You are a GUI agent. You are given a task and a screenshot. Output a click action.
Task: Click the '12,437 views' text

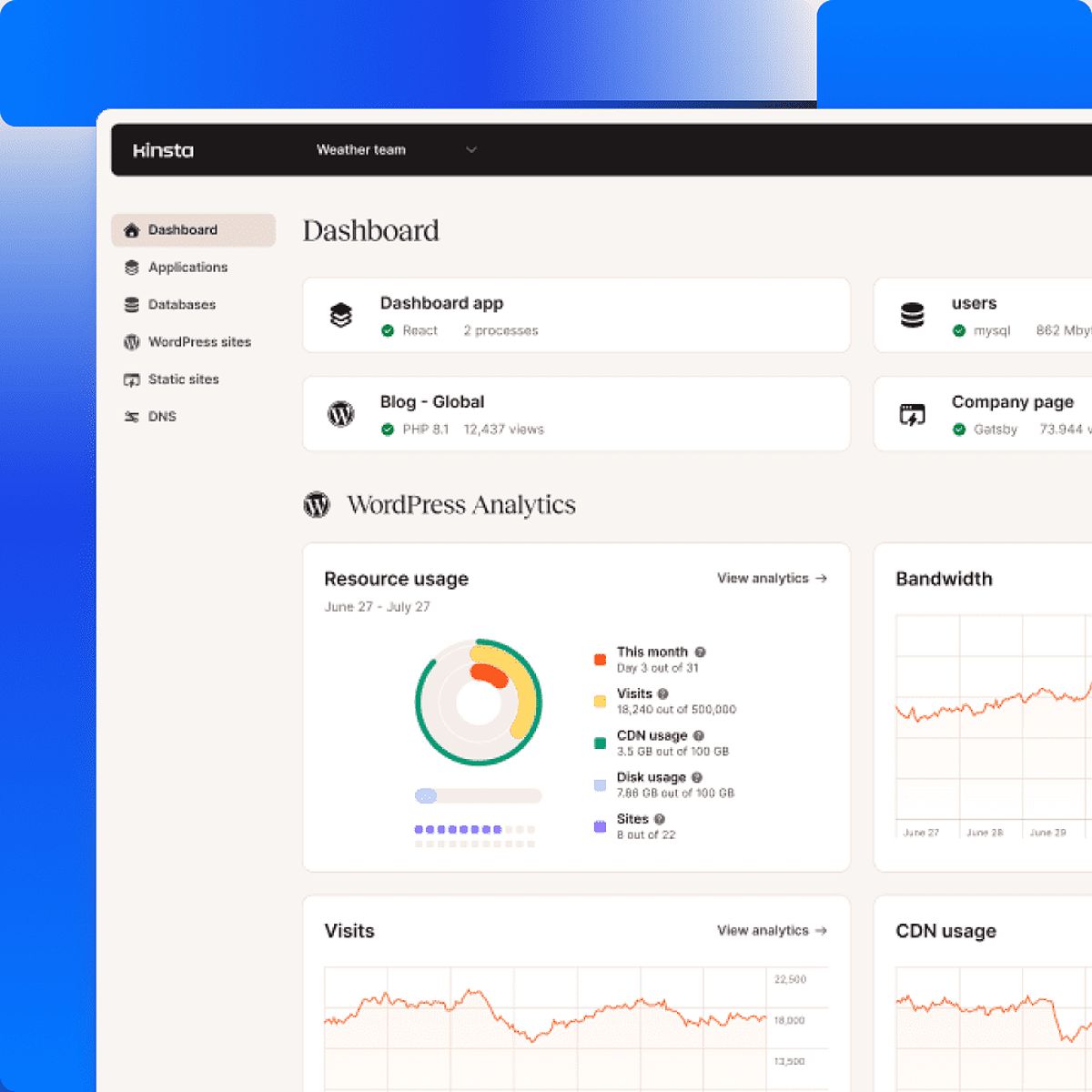tap(503, 430)
